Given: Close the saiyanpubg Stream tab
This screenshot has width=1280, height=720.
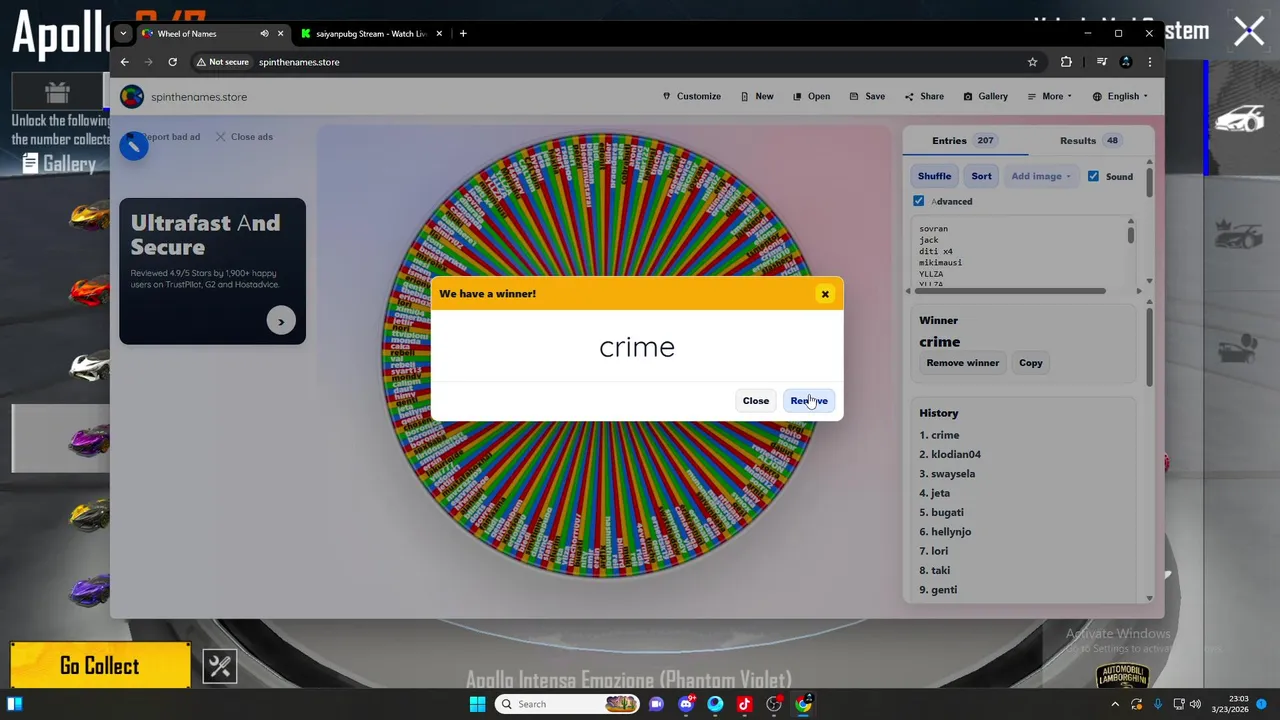Looking at the screenshot, I should pyautogui.click(x=438, y=34).
